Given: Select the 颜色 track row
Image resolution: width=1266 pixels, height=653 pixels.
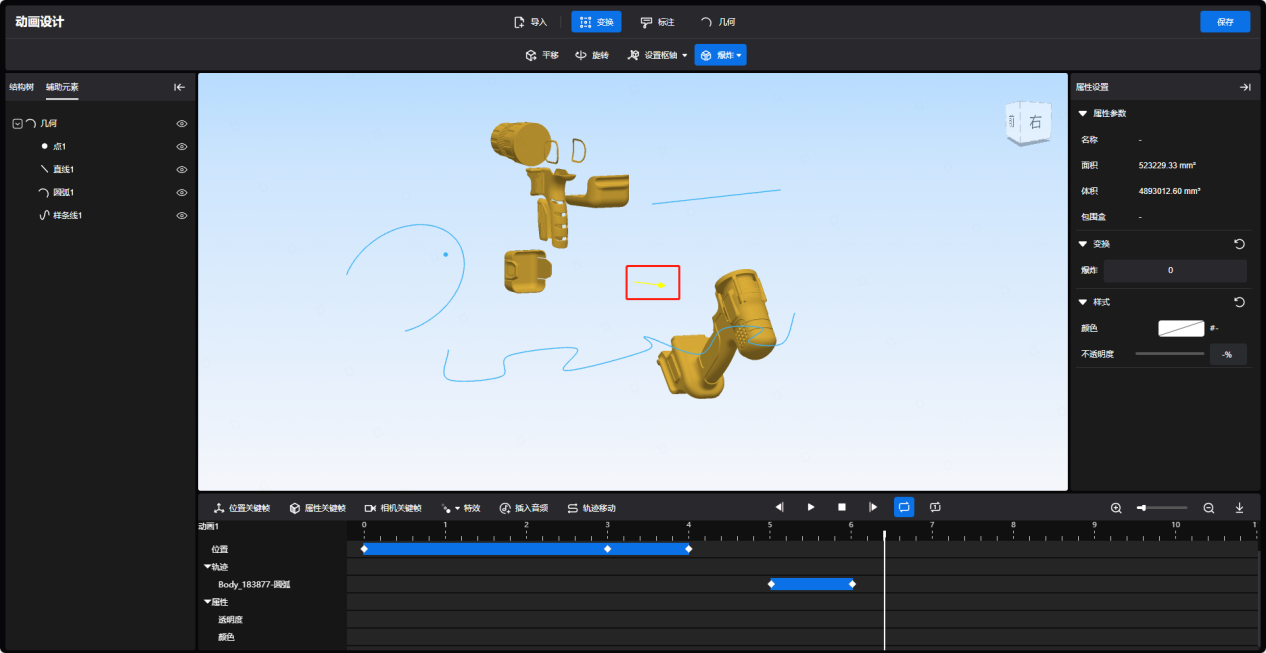Looking at the screenshot, I should pos(227,637).
